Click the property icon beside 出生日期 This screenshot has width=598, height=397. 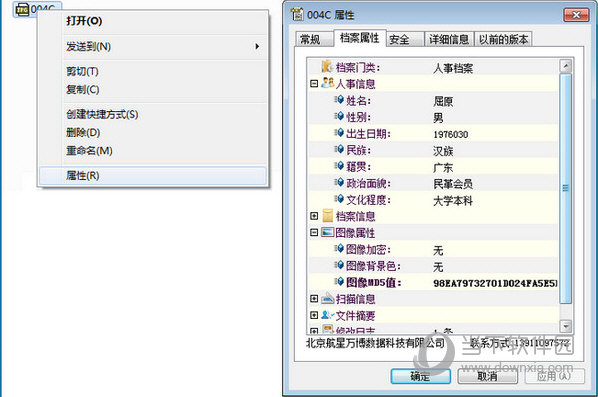339,133
